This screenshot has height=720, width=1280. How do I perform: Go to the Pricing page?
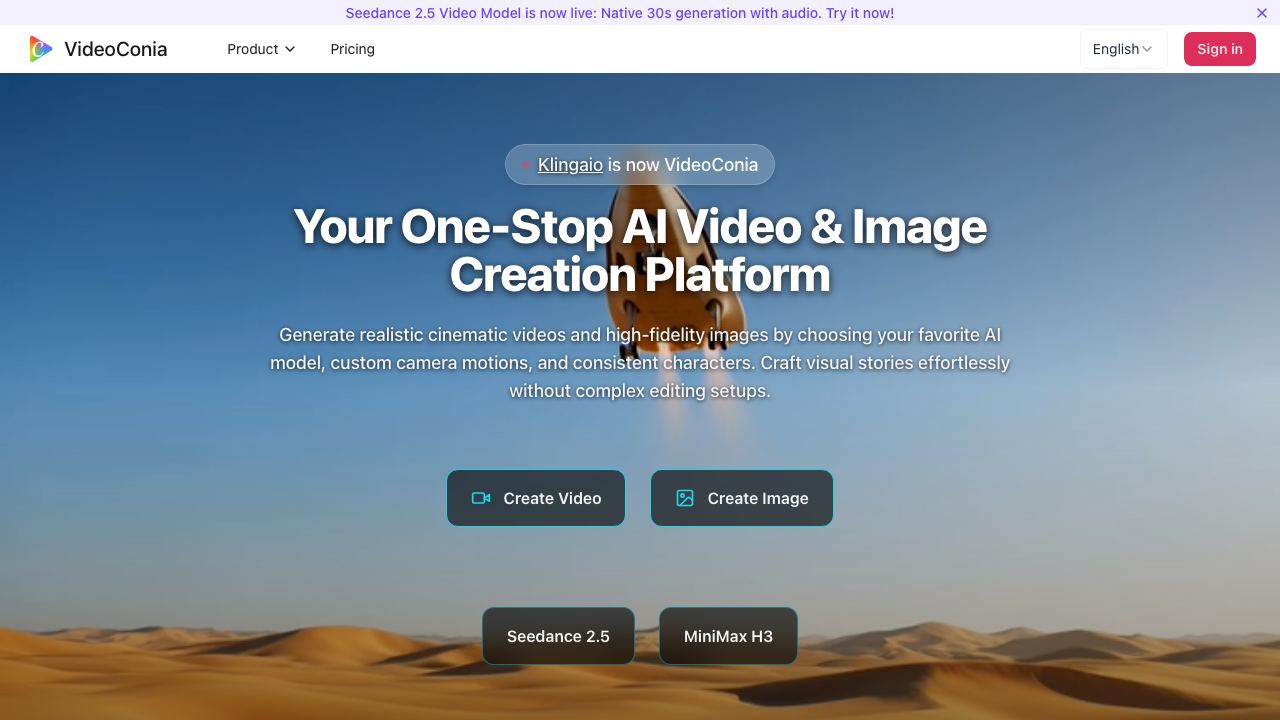[353, 49]
